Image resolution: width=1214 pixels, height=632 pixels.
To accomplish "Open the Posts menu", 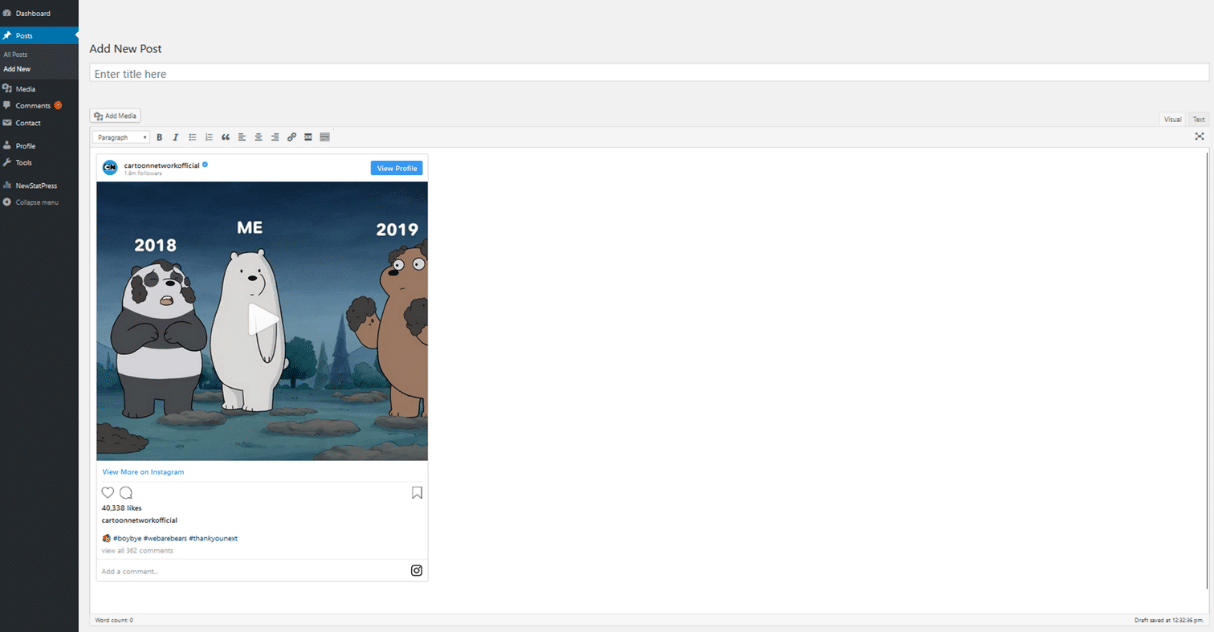I will (39, 35).
